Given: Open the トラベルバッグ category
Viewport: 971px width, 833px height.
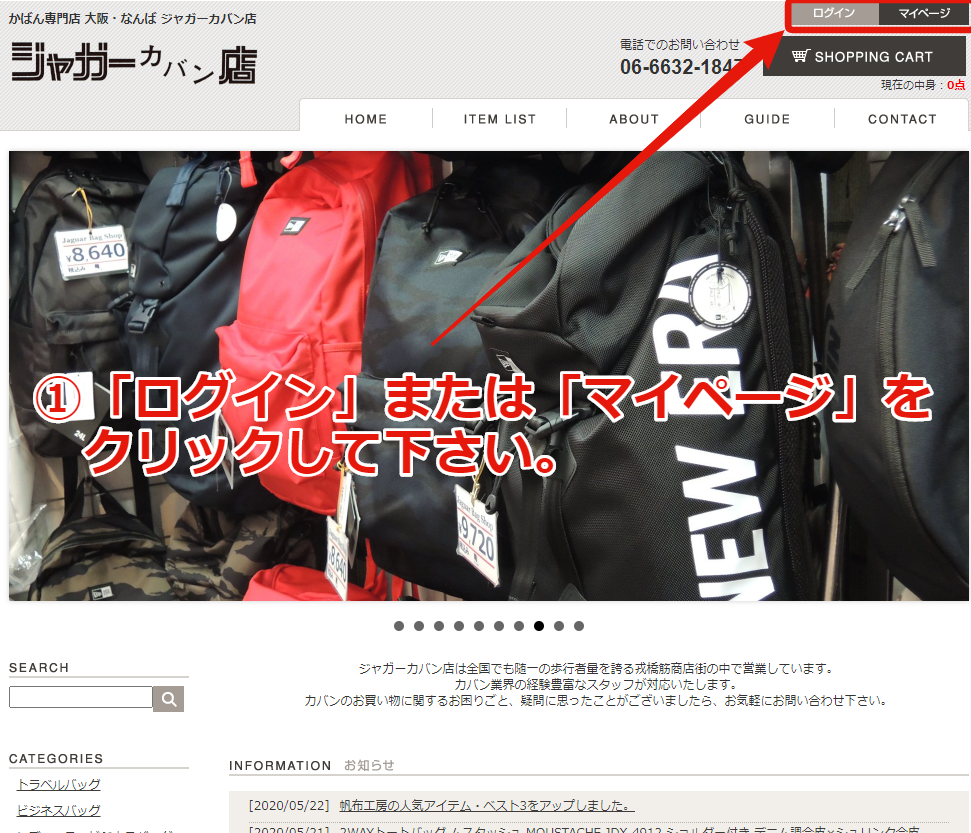Looking at the screenshot, I should click(x=59, y=784).
